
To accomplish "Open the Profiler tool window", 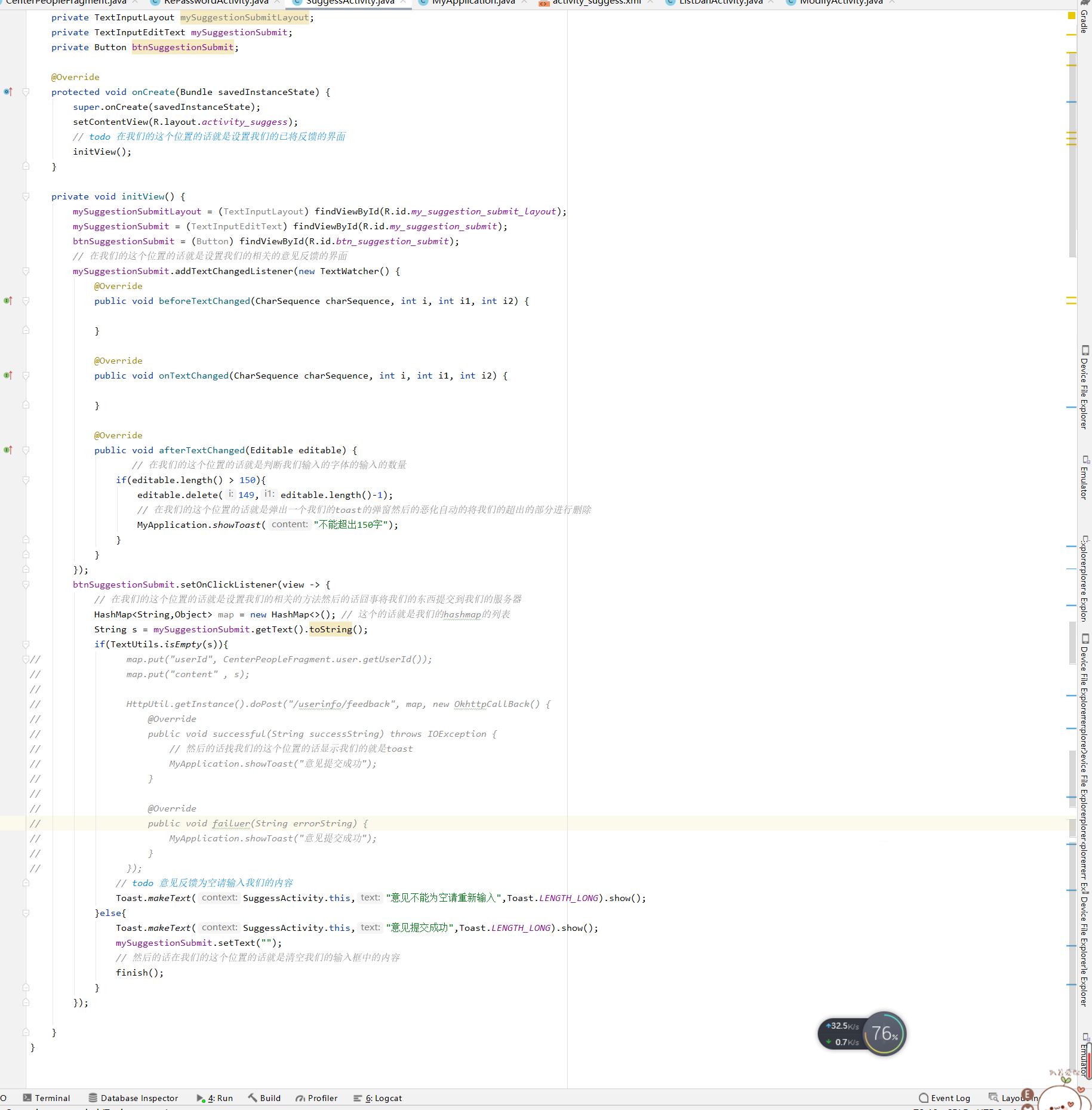I will tap(322, 1098).
